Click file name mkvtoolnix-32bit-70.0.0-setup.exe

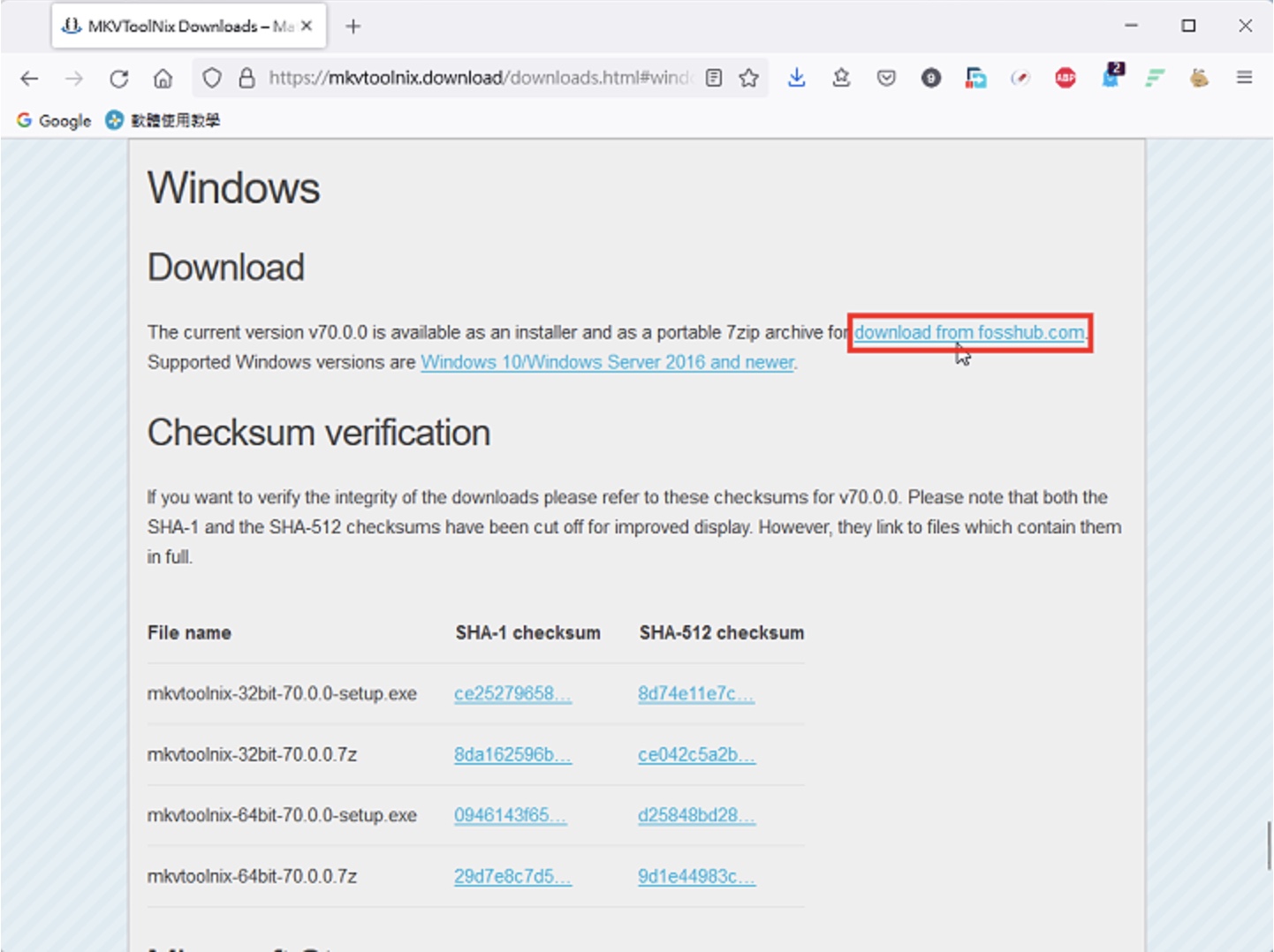(x=282, y=694)
